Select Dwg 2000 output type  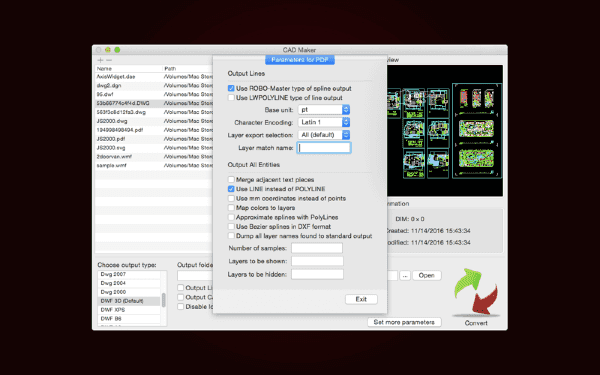tap(129, 292)
